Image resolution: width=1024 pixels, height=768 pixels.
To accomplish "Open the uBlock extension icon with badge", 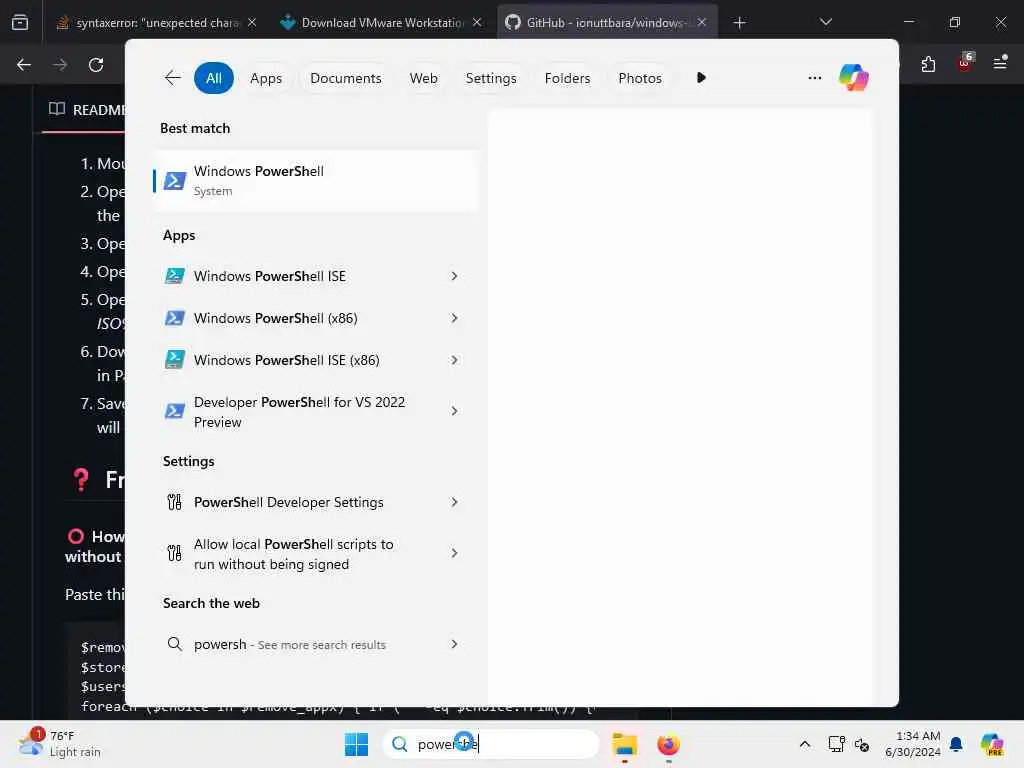I will coord(965,63).
